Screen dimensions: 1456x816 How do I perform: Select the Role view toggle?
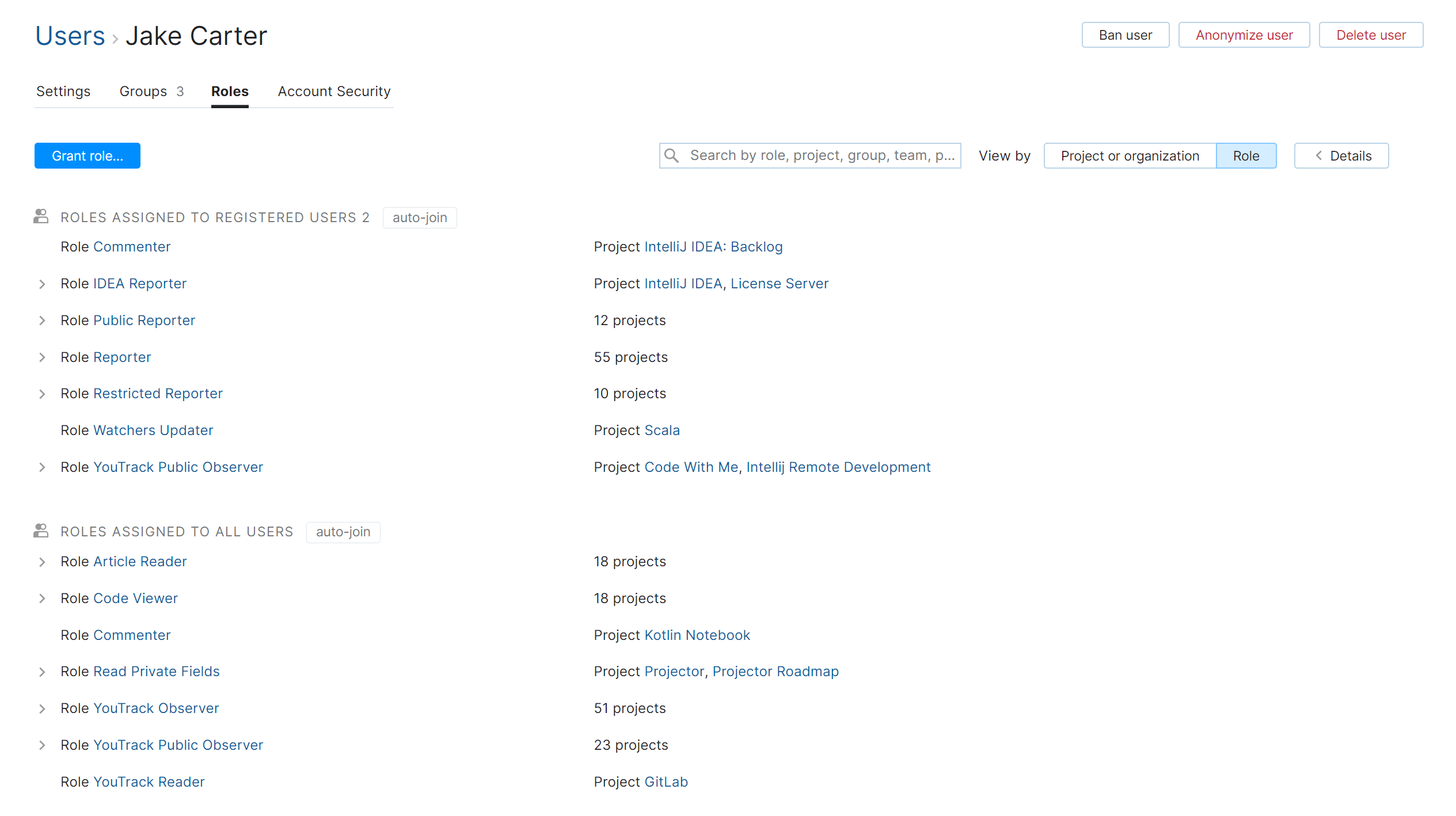[x=1246, y=155]
